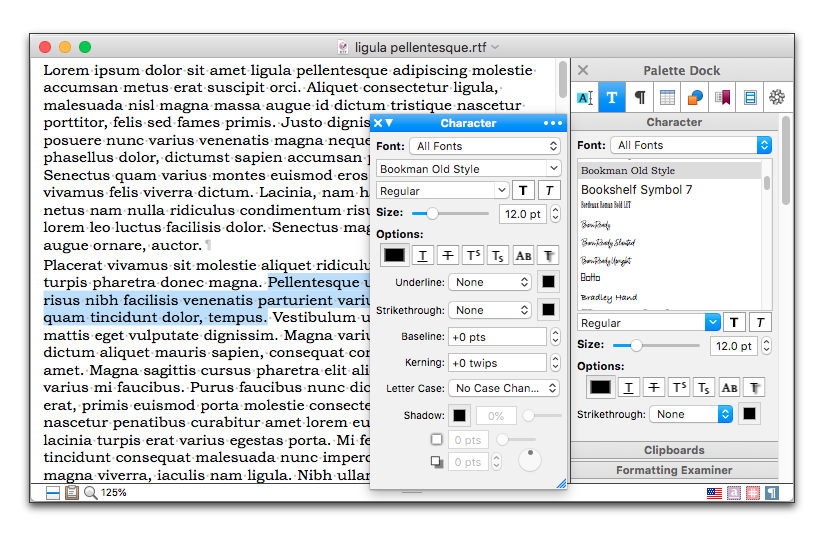Toggle italic in floating Character palette
Image resolution: width=825 pixels, height=535 pixels.
tap(549, 190)
